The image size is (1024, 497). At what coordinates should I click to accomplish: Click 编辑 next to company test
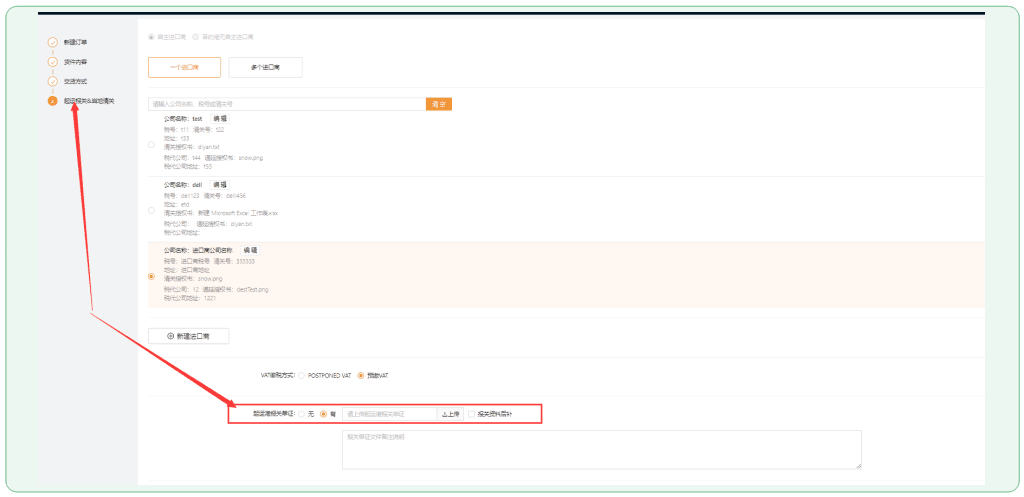pyautogui.click(x=220, y=118)
